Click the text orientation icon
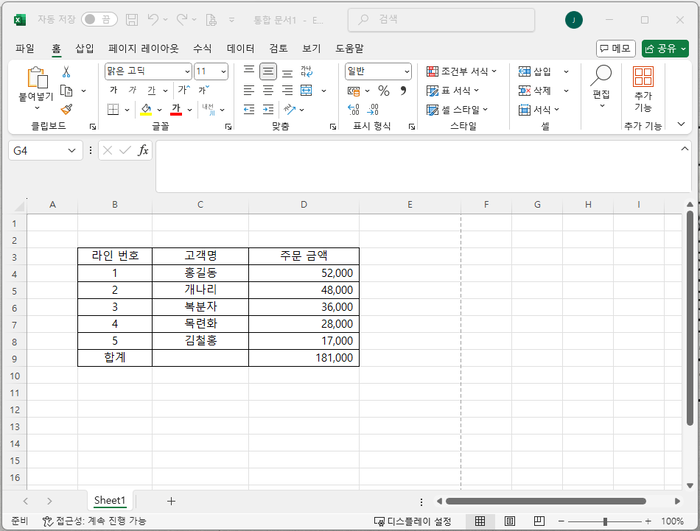This screenshot has width=700, height=531. point(290,109)
